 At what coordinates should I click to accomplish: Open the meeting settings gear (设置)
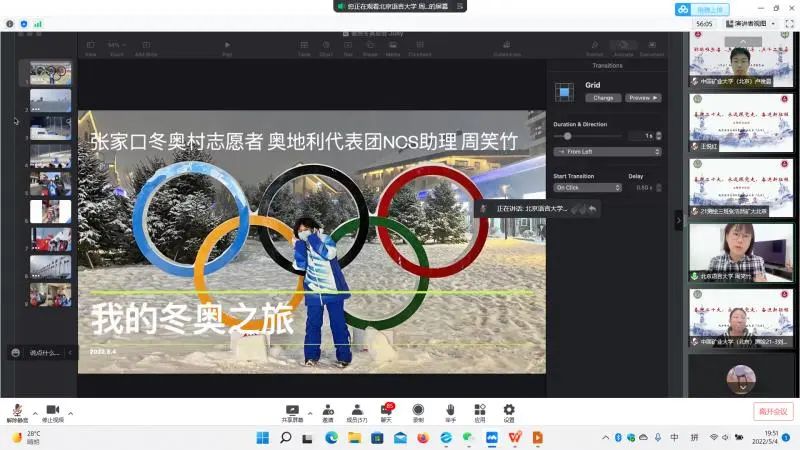click(x=509, y=411)
